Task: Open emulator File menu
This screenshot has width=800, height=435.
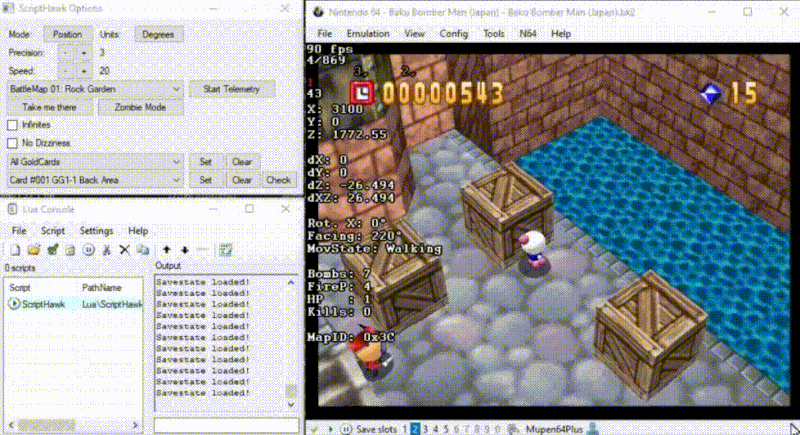Action: click(324, 34)
